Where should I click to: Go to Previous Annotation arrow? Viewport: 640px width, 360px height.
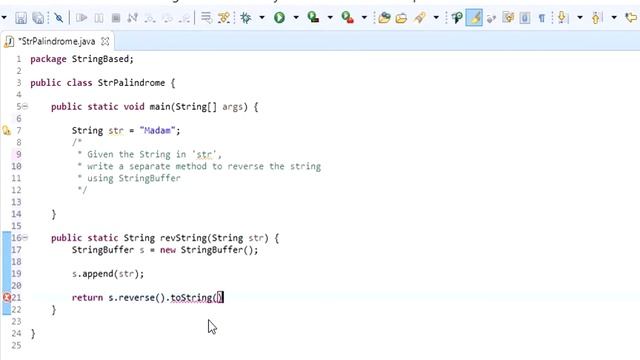pos(597,18)
